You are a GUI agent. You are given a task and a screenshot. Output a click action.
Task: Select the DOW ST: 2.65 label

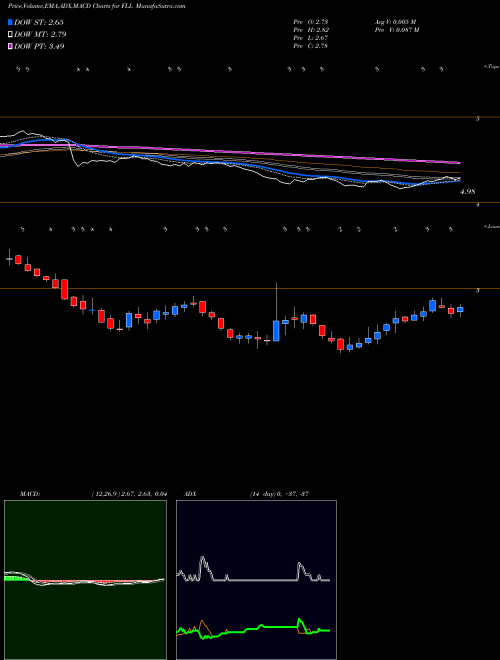pyautogui.click(x=39, y=22)
